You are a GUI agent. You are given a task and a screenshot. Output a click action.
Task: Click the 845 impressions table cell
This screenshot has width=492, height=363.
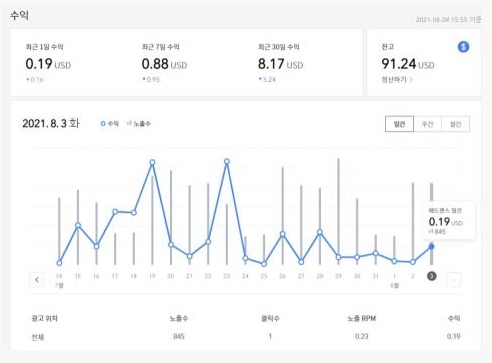pos(179,336)
